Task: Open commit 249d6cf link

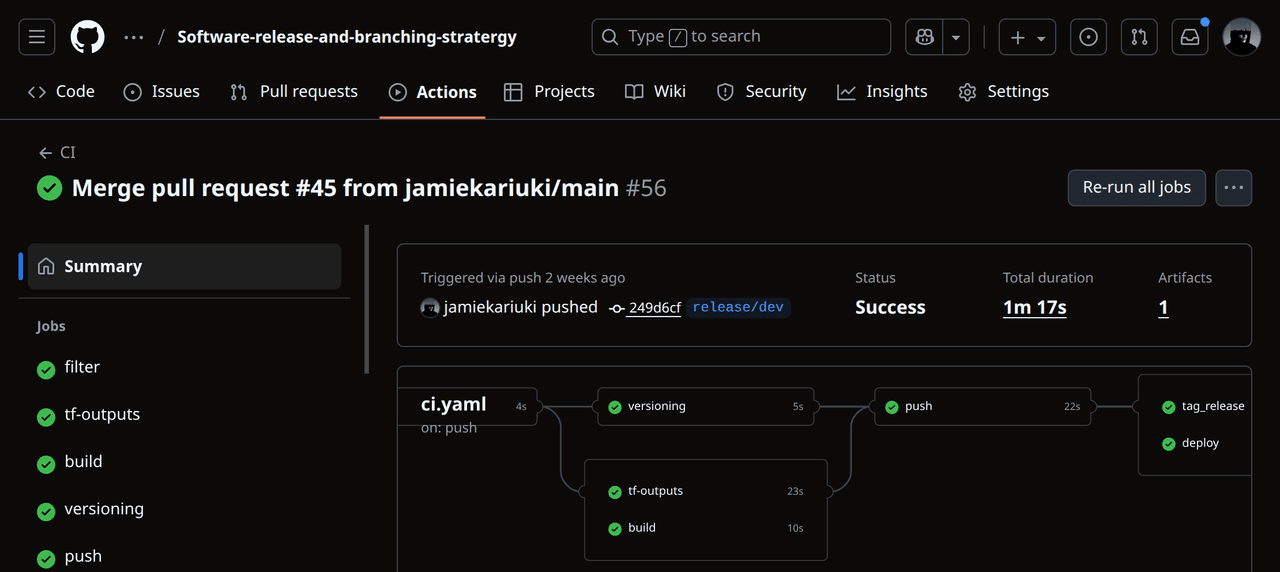Action: (654, 308)
